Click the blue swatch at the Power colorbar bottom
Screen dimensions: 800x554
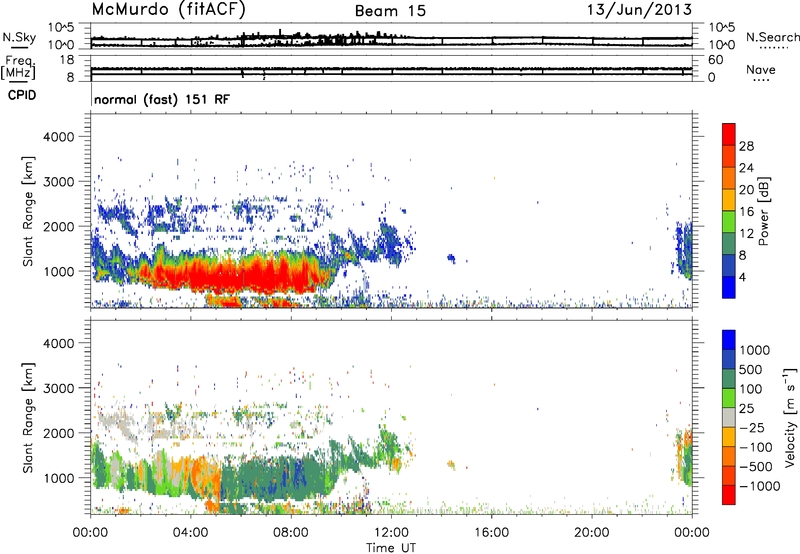pos(729,287)
